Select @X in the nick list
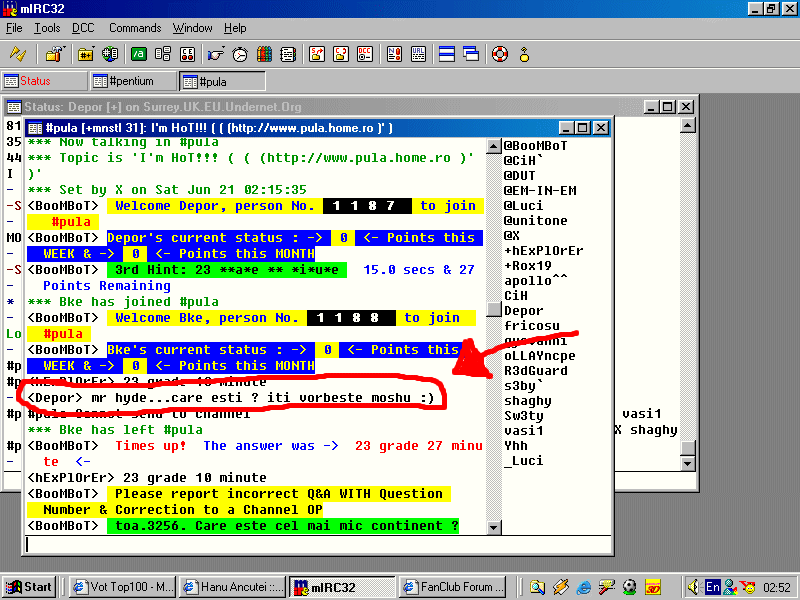Viewport: 800px width, 600px height. tap(512, 236)
